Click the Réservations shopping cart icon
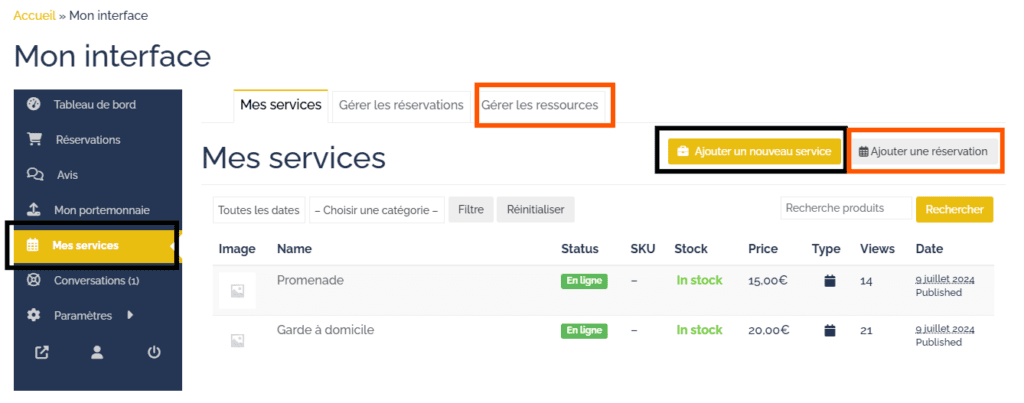 (34, 139)
